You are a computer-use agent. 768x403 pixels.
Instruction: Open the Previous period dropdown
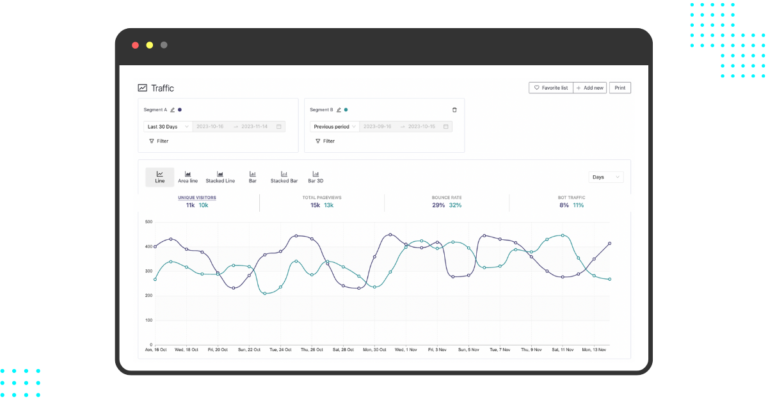pos(334,127)
